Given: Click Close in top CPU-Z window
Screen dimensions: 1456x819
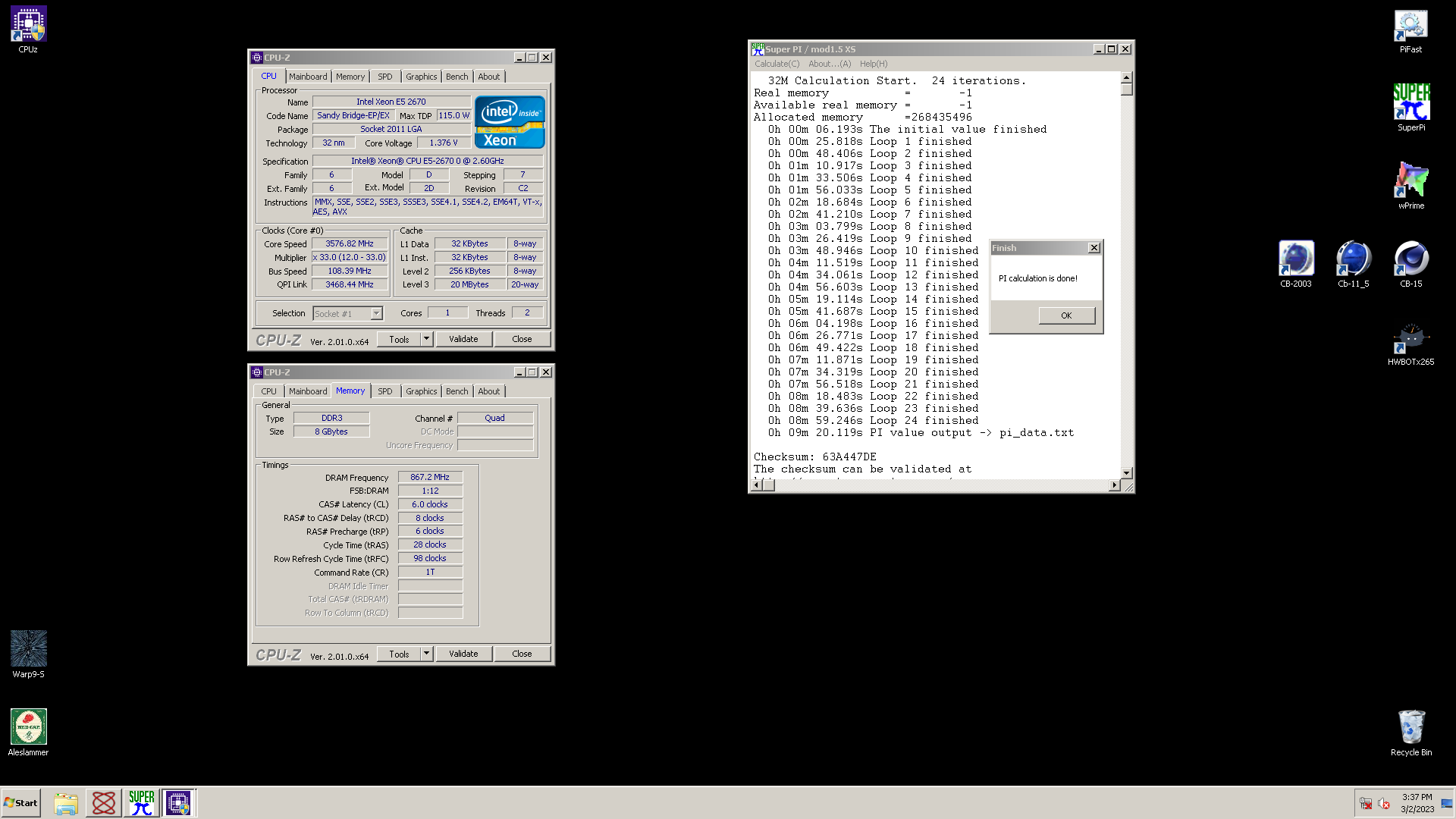Looking at the screenshot, I should 522,339.
